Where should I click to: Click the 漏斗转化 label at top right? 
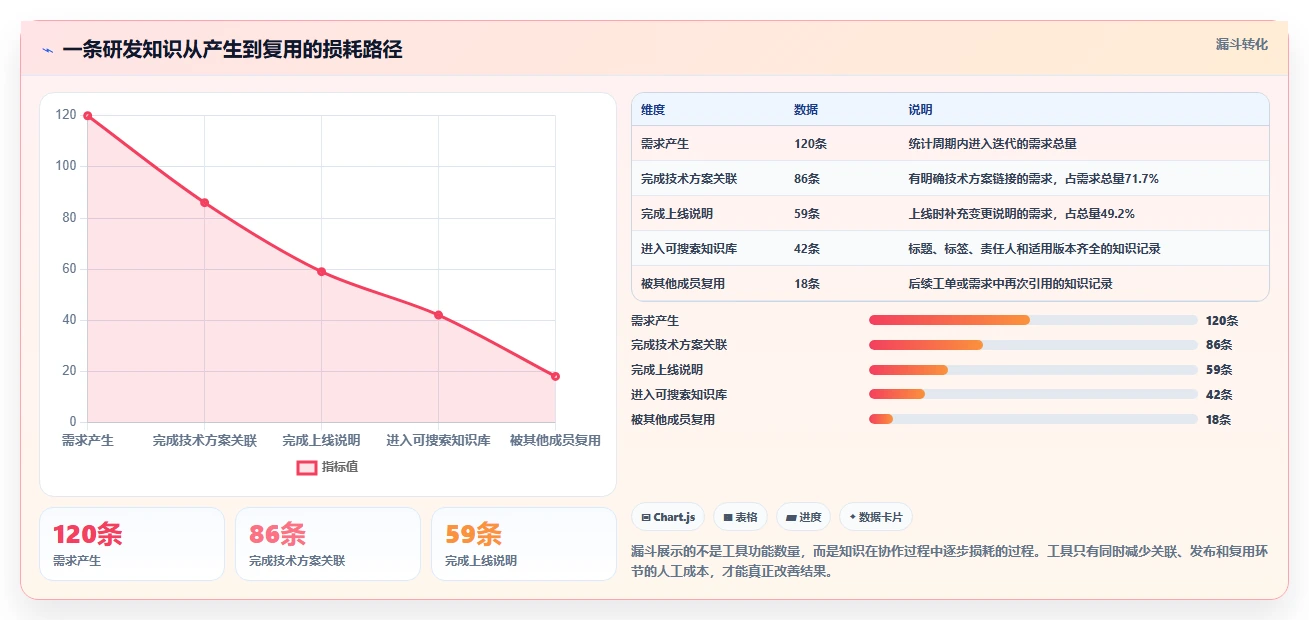pos(1242,44)
